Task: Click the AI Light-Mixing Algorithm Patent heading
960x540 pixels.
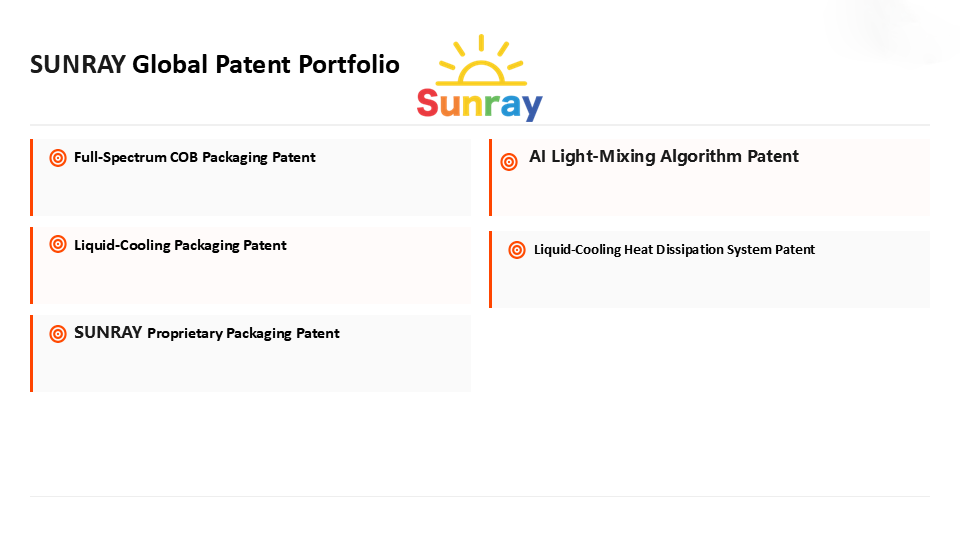Action: [x=664, y=156]
